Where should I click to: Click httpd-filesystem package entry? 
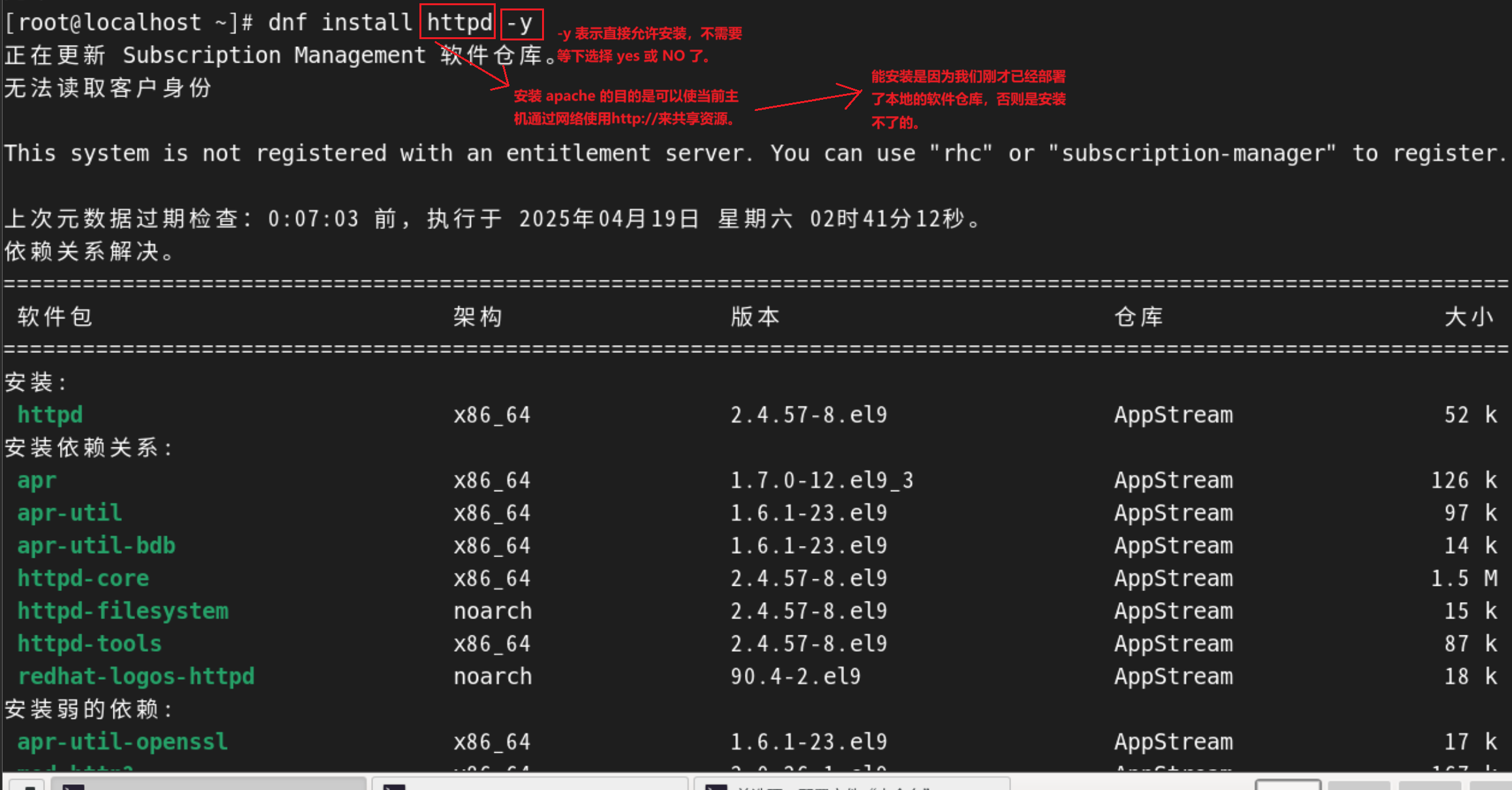click(123, 611)
